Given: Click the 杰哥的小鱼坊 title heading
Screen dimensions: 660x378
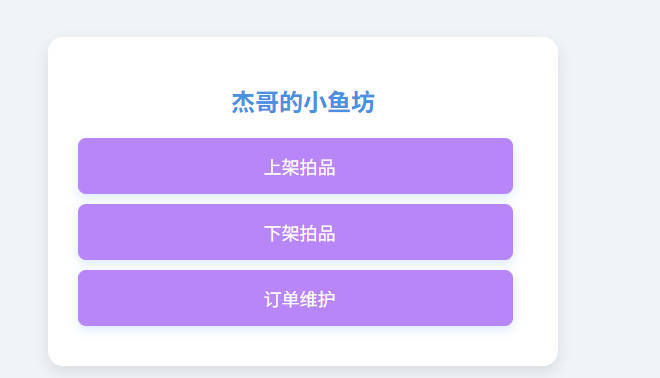Looking at the screenshot, I should tap(303, 102).
